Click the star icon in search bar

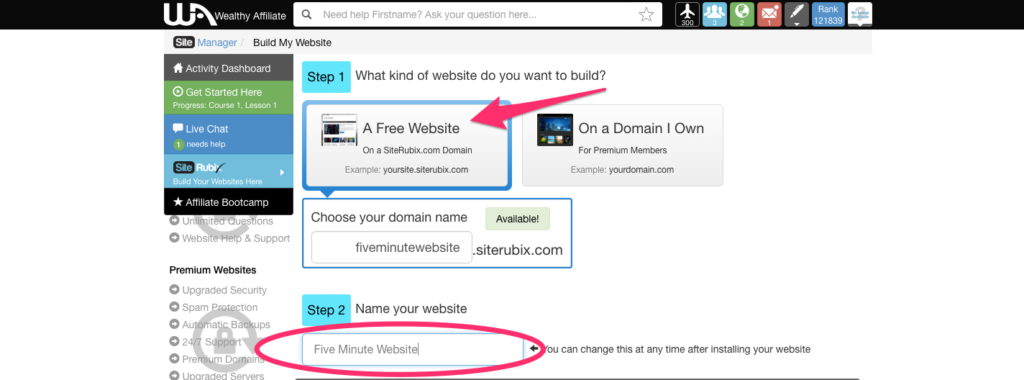[646, 14]
